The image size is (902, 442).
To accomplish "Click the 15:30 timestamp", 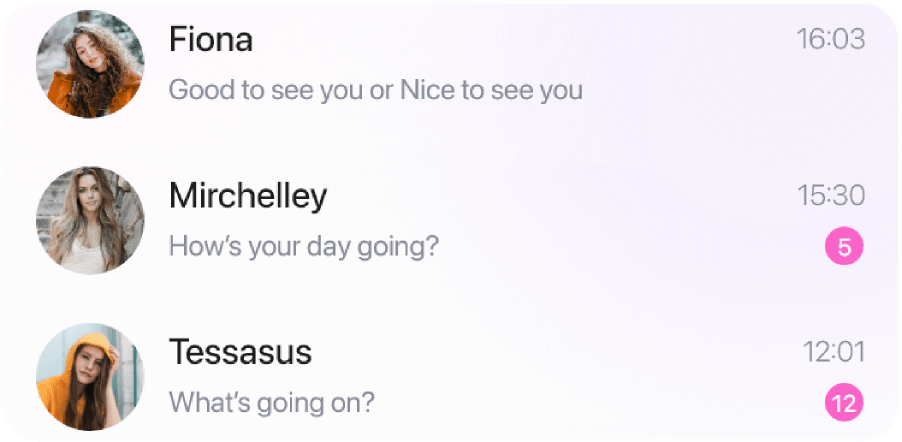I will (x=830, y=195).
